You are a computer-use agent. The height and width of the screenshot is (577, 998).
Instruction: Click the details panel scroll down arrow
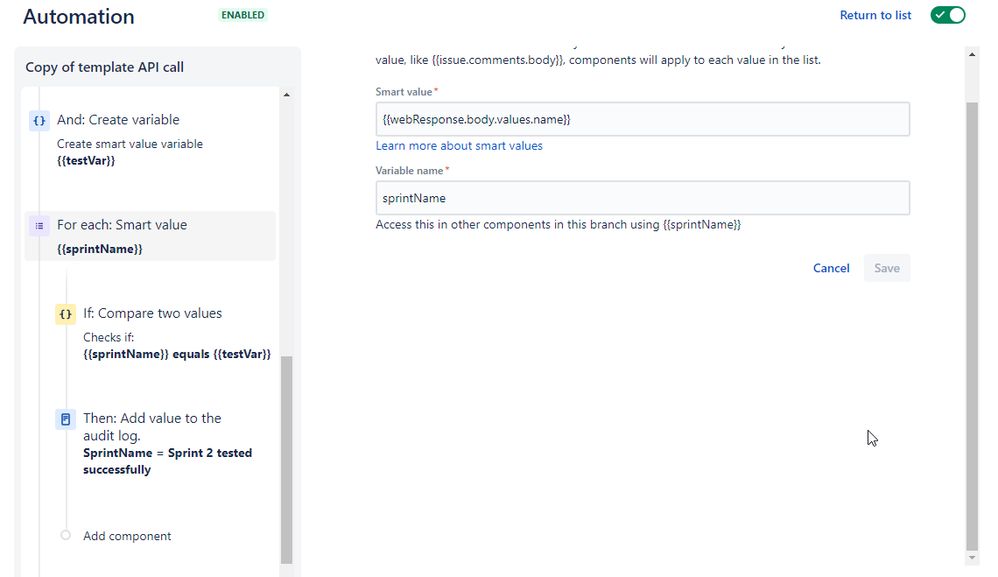coord(972,558)
